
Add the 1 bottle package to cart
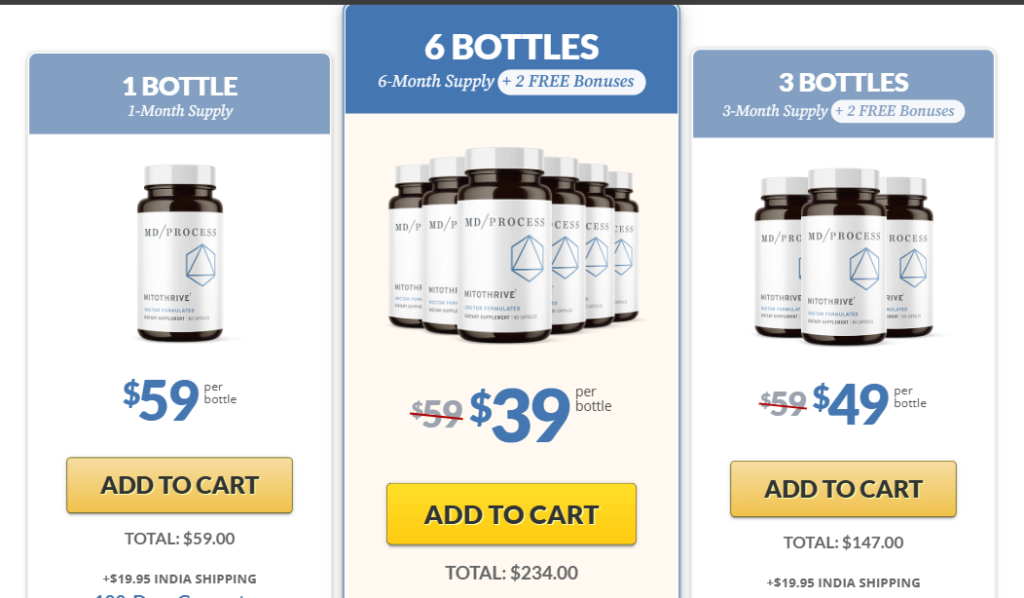(180, 485)
